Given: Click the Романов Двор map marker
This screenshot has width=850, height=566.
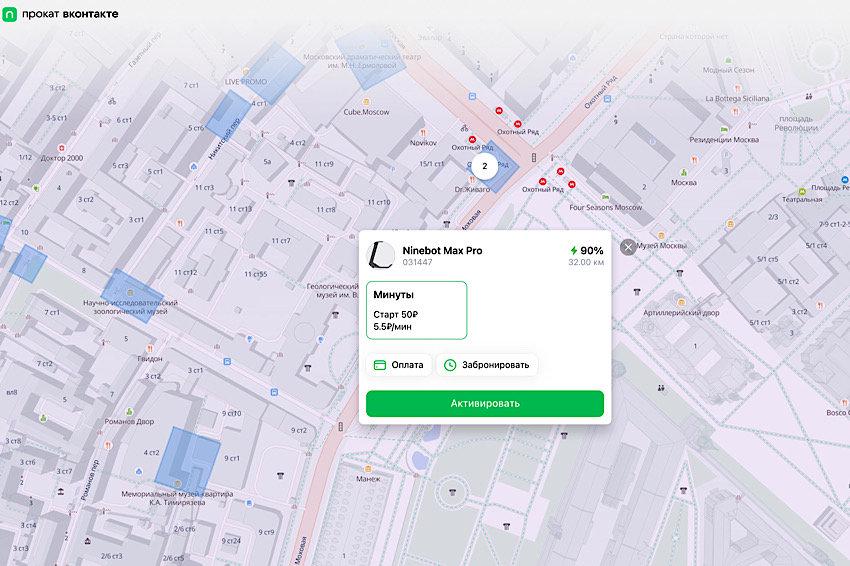Looking at the screenshot, I should [x=127, y=411].
